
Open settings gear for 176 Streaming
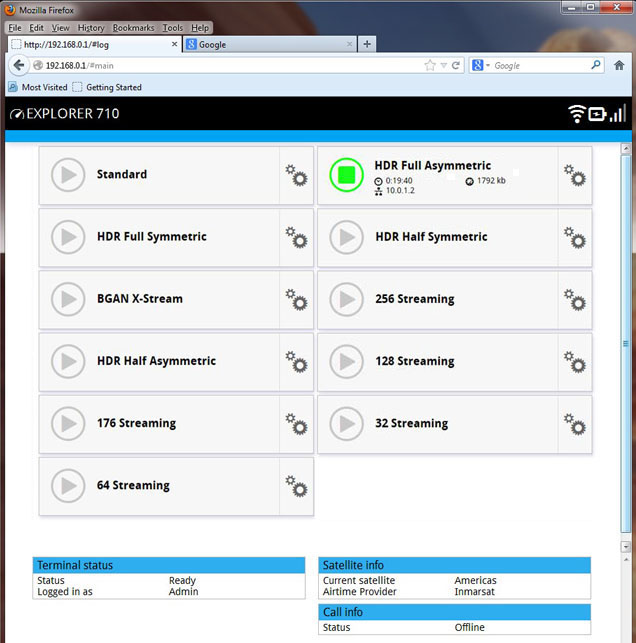pos(296,424)
